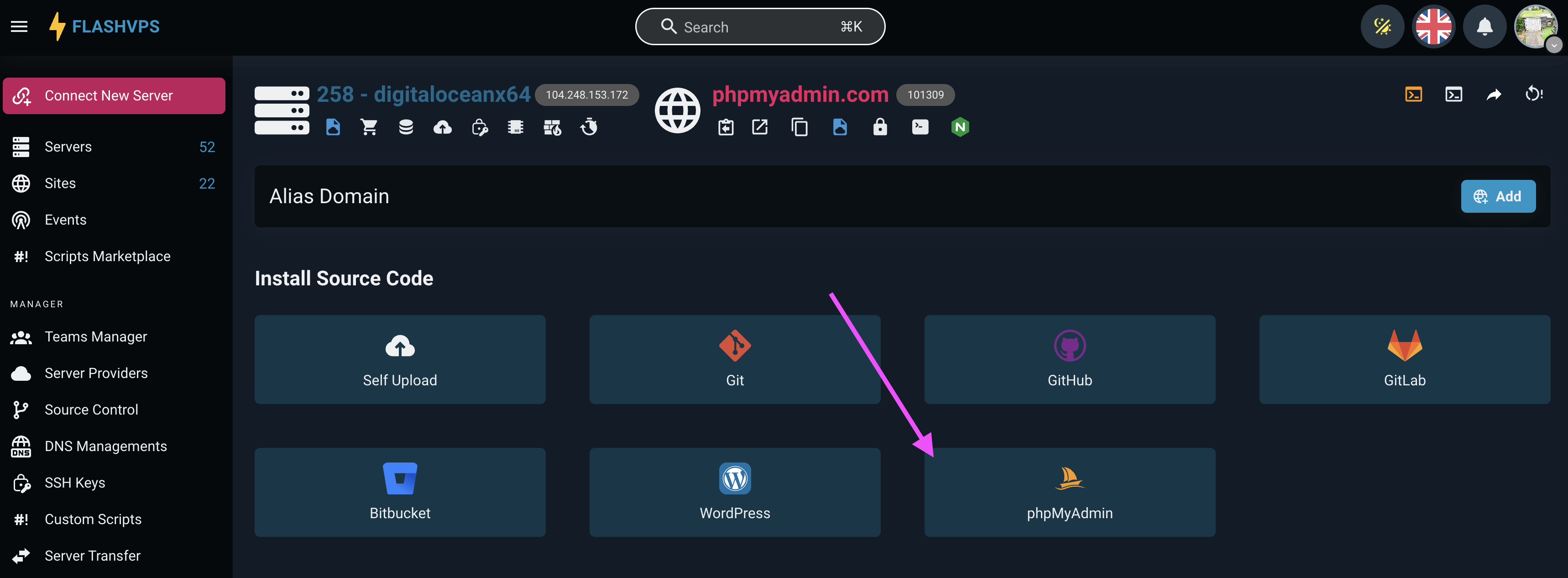Click the Search input field
Screen dimensions: 1568x578
(x=760, y=27)
